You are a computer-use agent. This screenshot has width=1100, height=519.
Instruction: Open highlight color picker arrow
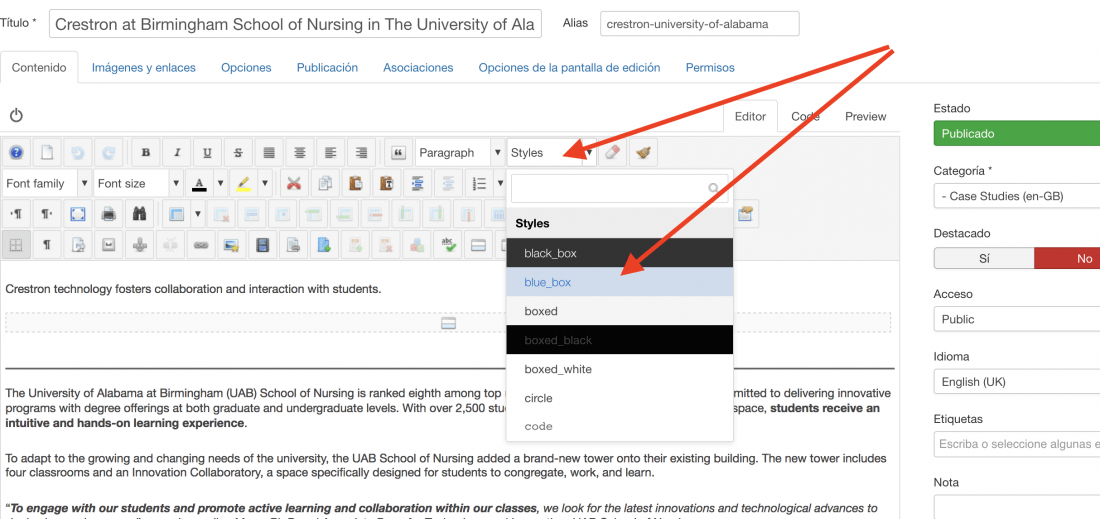[x=264, y=183]
